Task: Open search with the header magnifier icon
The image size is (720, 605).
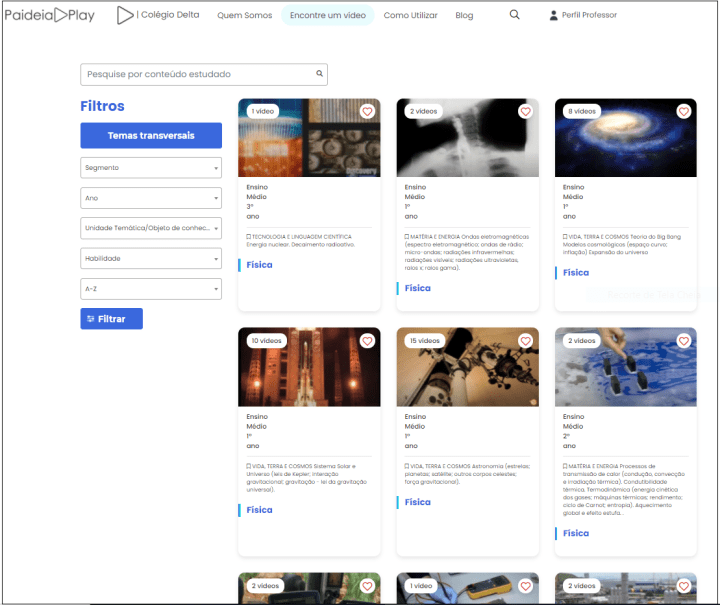Action: point(514,15)
